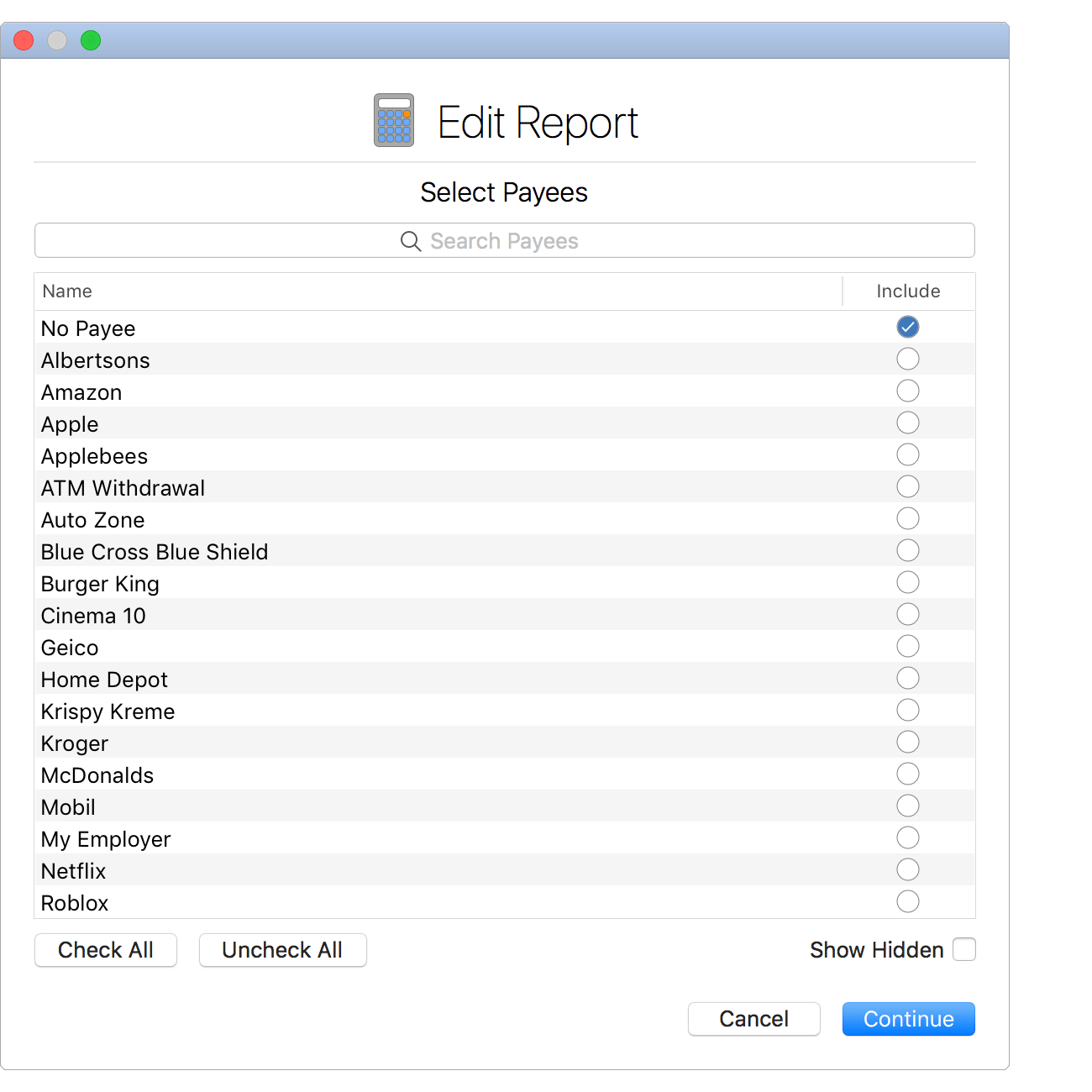Select the No Payee row name
This screenshot has width=1092, height=1092.
(x=88, y=328)
